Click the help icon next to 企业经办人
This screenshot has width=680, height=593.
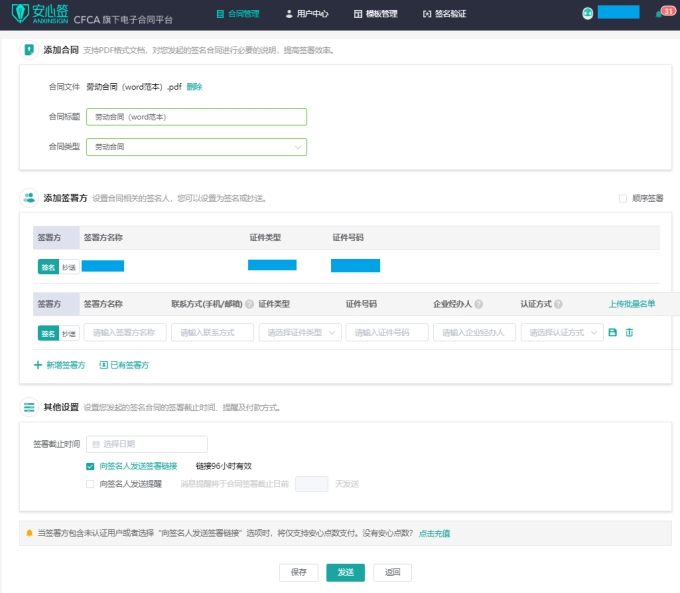(x=479, y=304)
